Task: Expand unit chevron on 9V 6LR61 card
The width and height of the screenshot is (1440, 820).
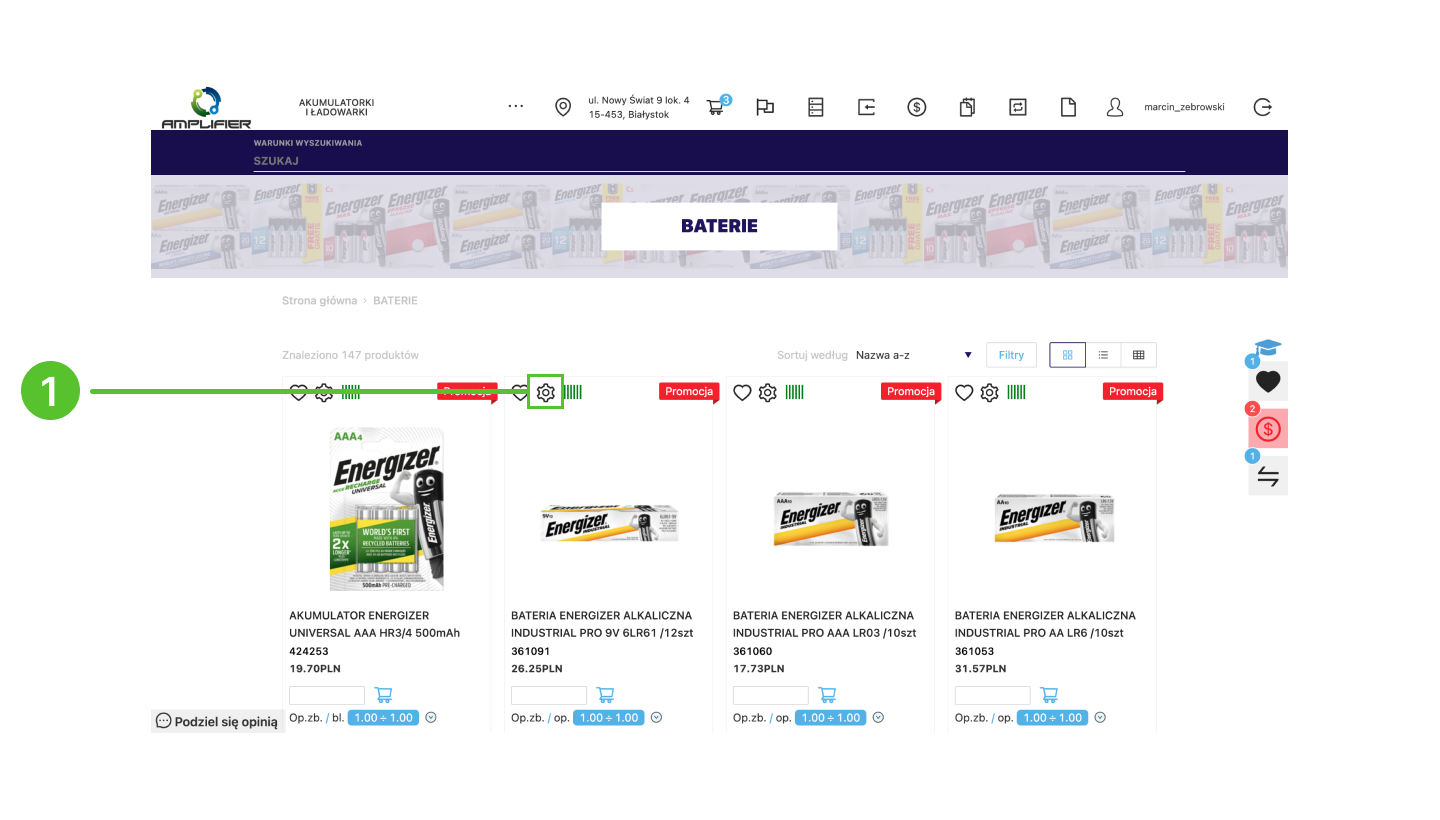Action: point(656,717)
